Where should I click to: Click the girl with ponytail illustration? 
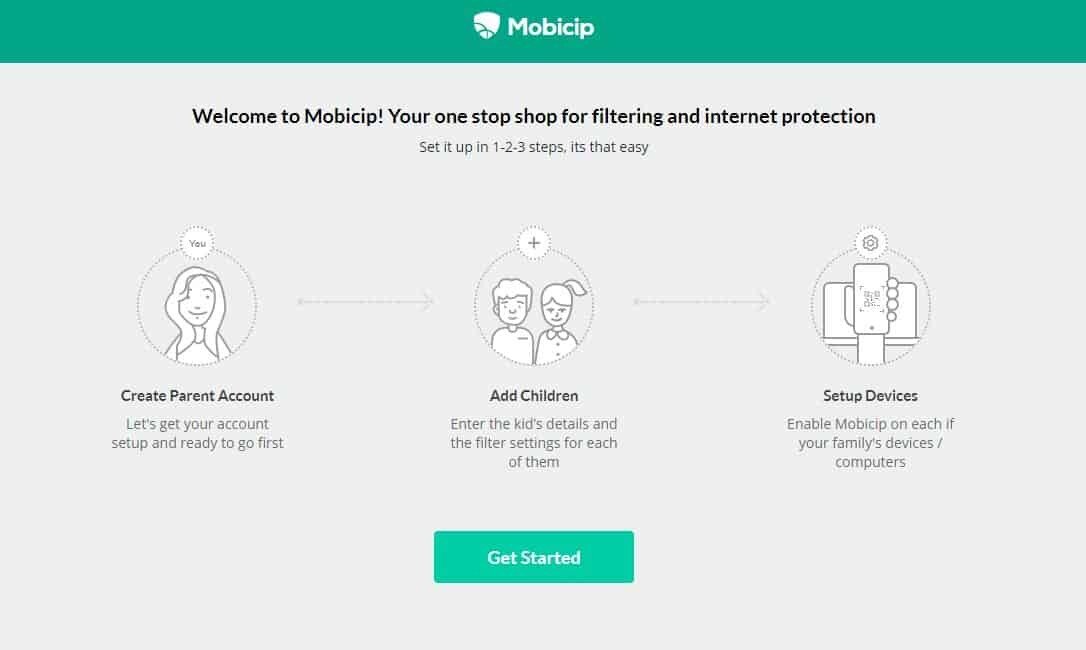point(556,320)
